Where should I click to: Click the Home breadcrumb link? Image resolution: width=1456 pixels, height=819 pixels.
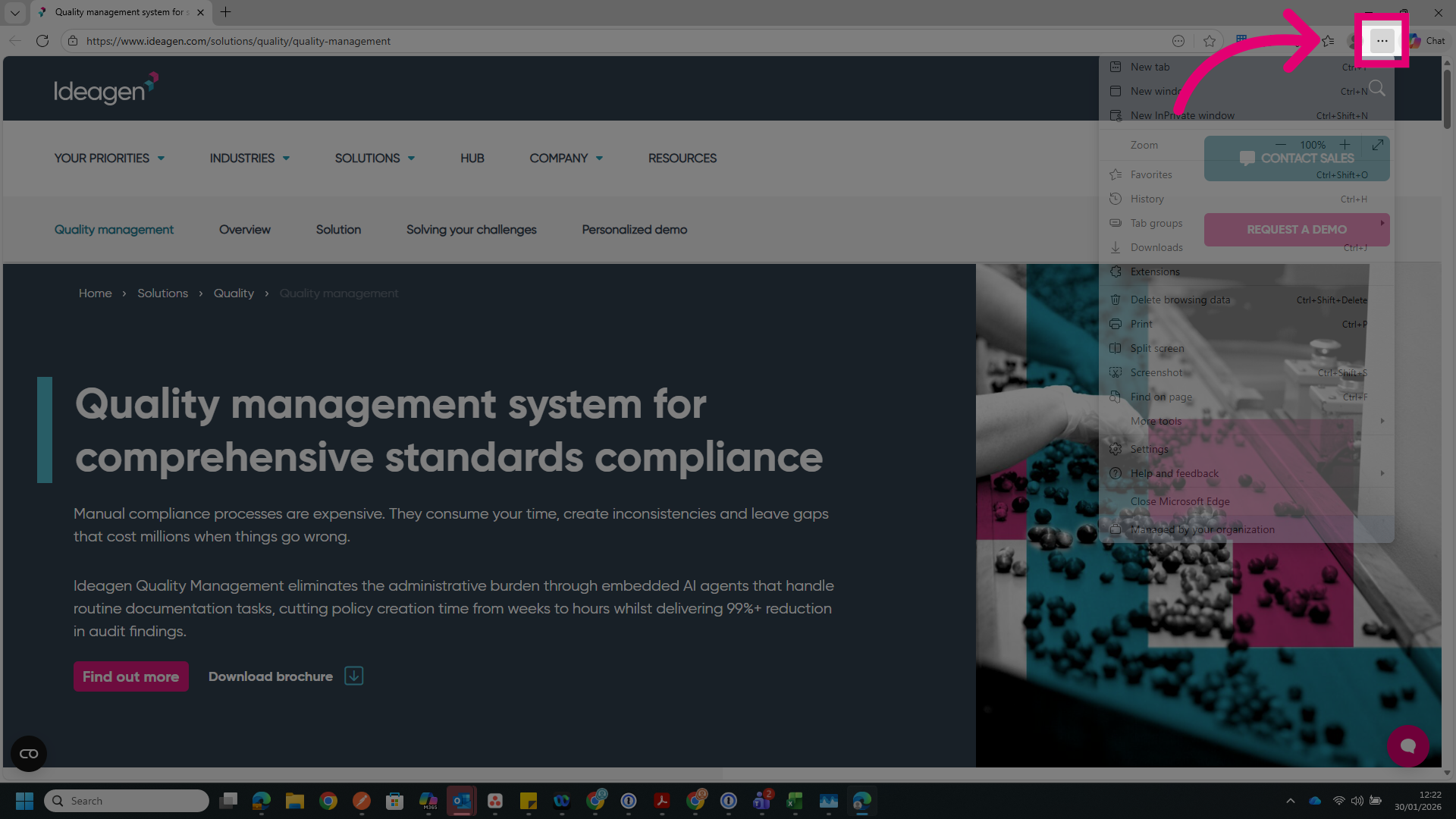96,293
